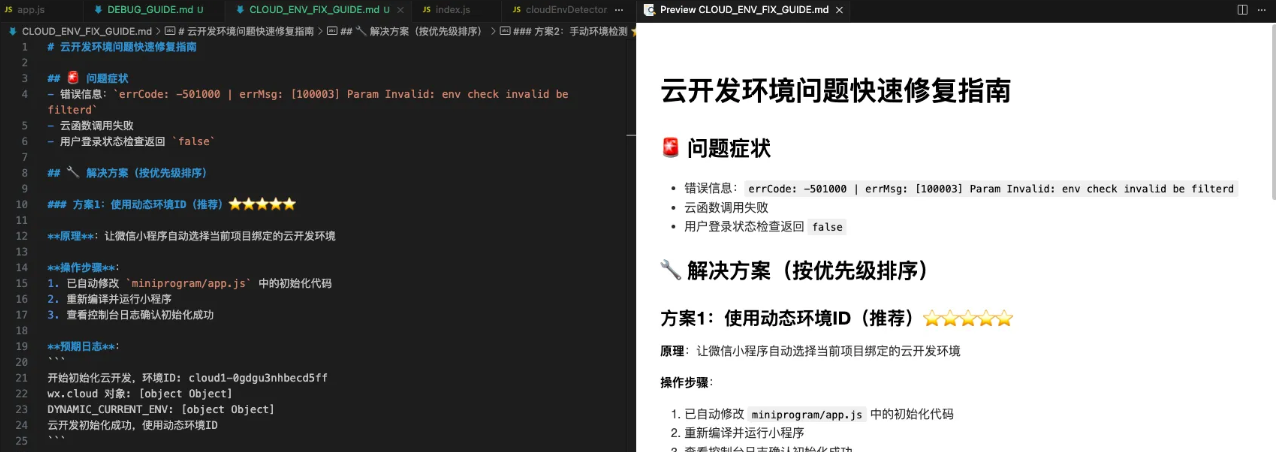The width and height of the screenshot is (1276, 452).
Task: Click line number 20 in the gutter
Action: tap(22, 362)
